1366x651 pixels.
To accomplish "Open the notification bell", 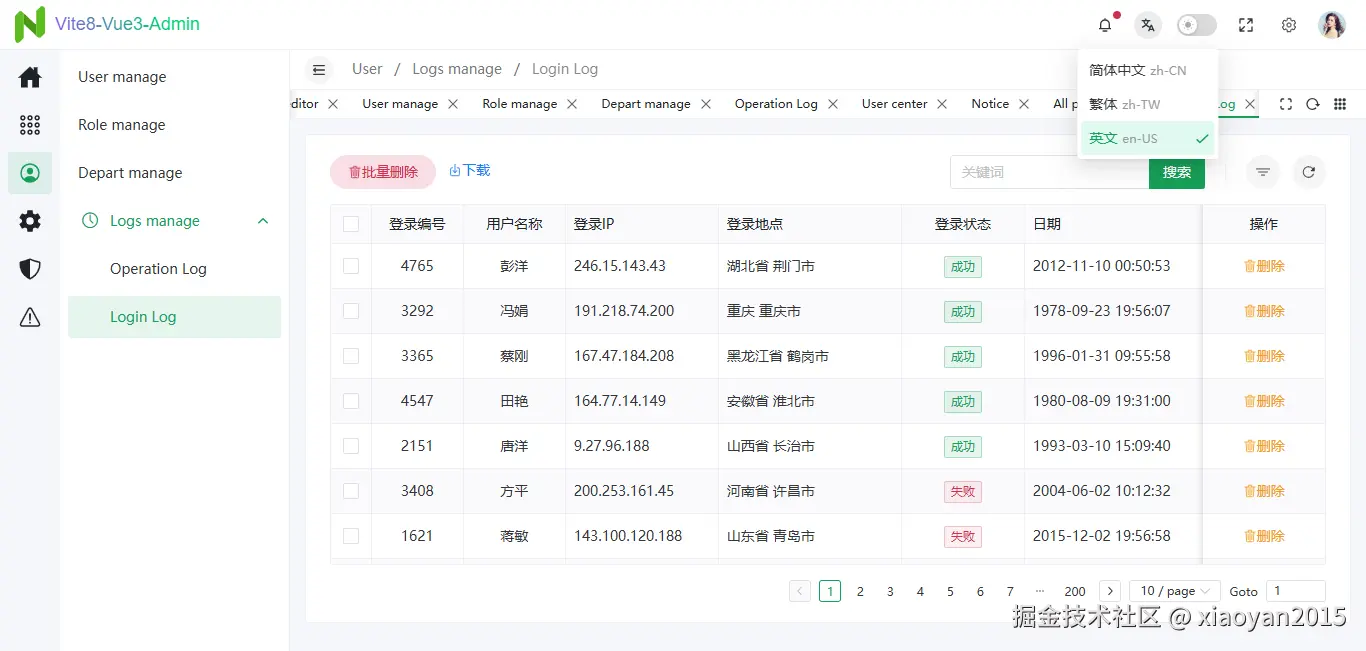I will (x=1105, y=25).
